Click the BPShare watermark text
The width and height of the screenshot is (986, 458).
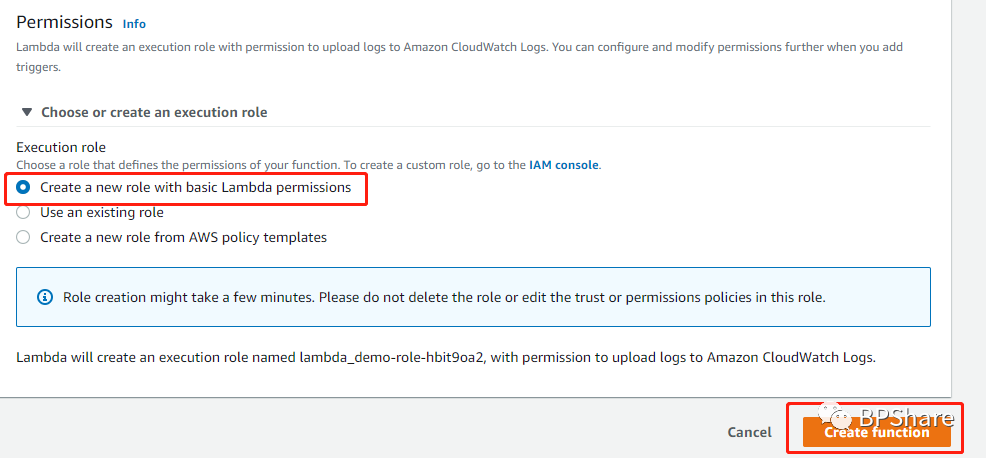[893, 418]
